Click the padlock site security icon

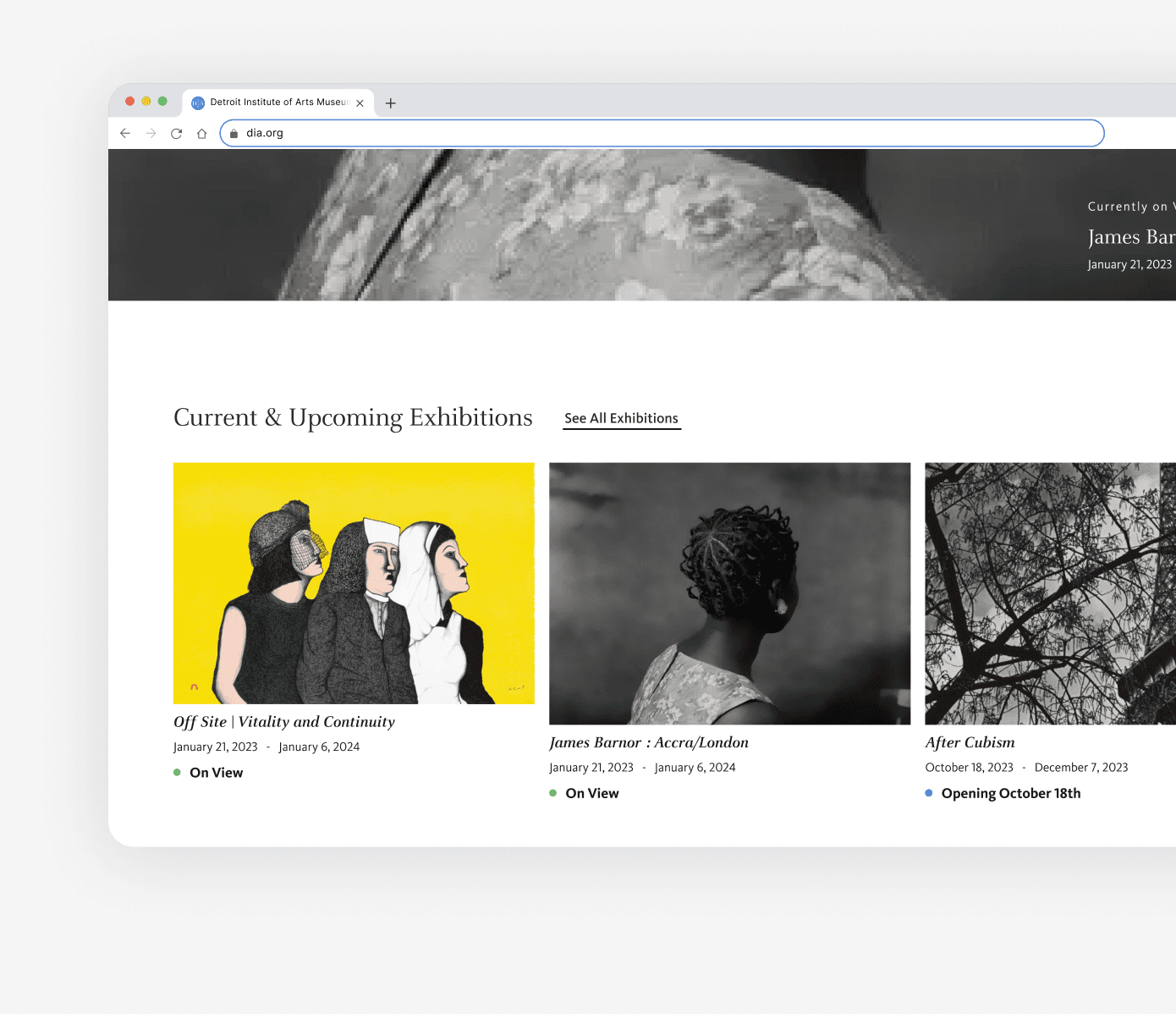pos(234,133)
